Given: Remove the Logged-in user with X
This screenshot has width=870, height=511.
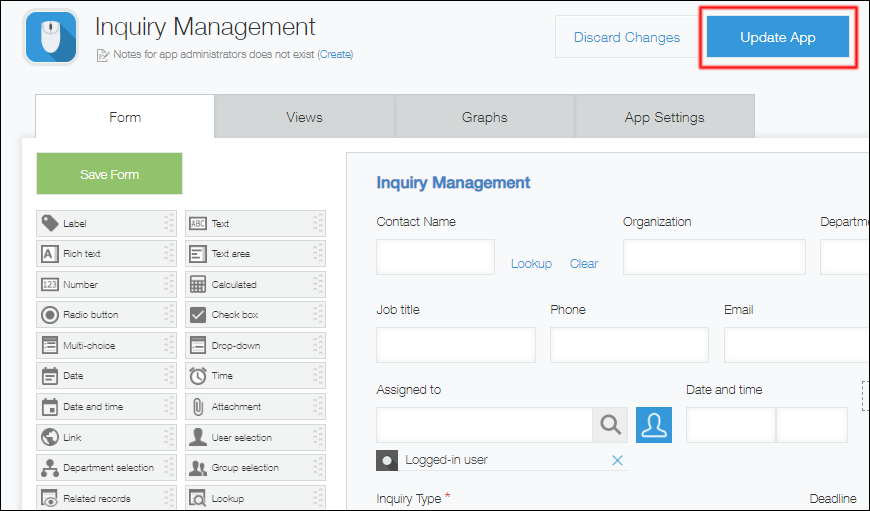Looking at the screenshot, I should tap(617, 460).
